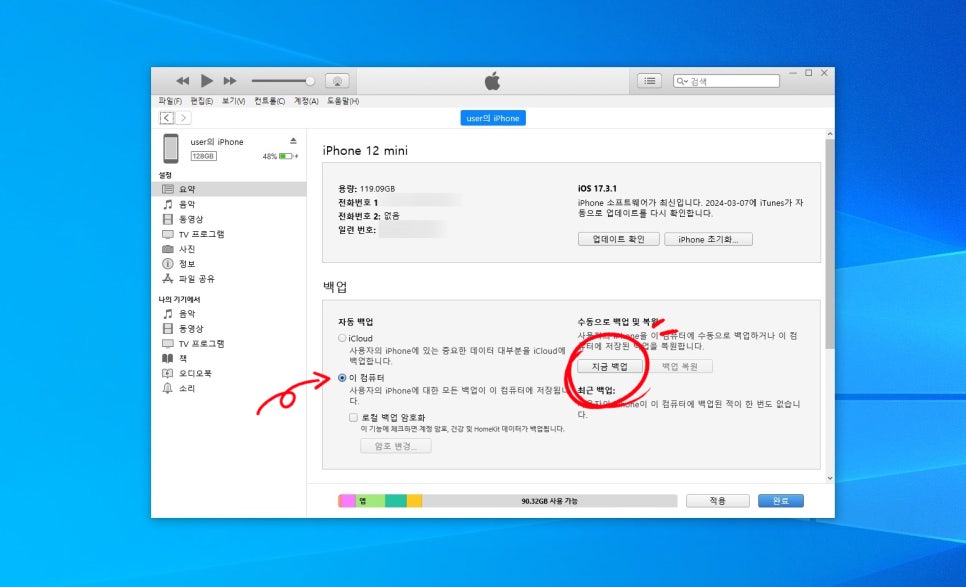Click the 적용 button
Viewport: 966px width, 587px height.
[x=718, y=501]
